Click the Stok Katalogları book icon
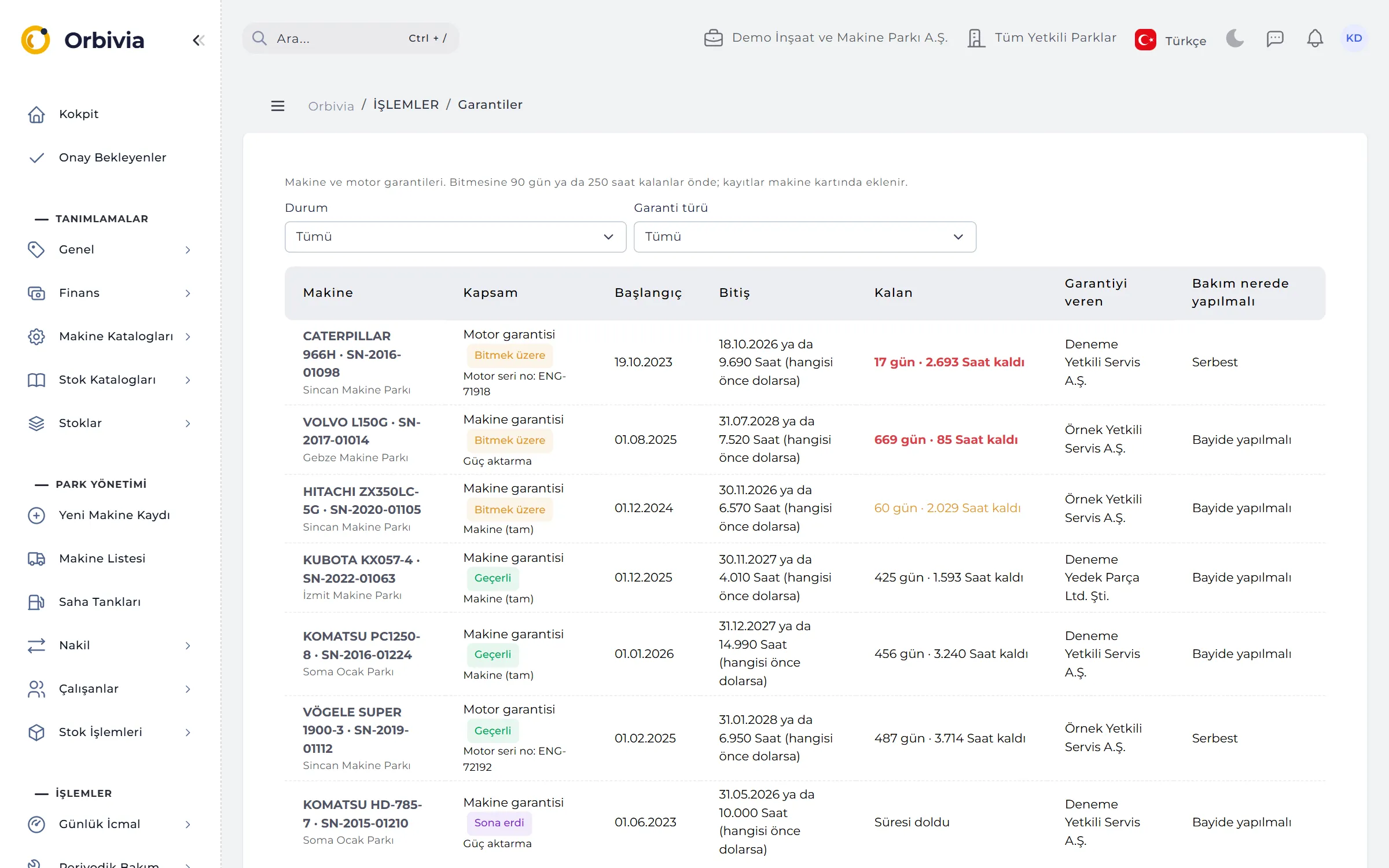This screenshot has width=1389, height=868. (36, 380)
